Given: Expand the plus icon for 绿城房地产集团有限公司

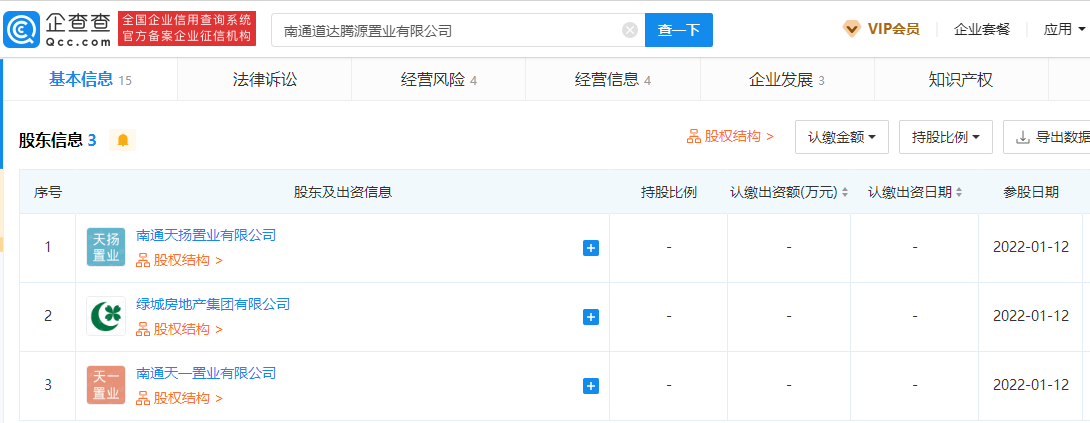Looking at the screenshot, I should [591, 317].
